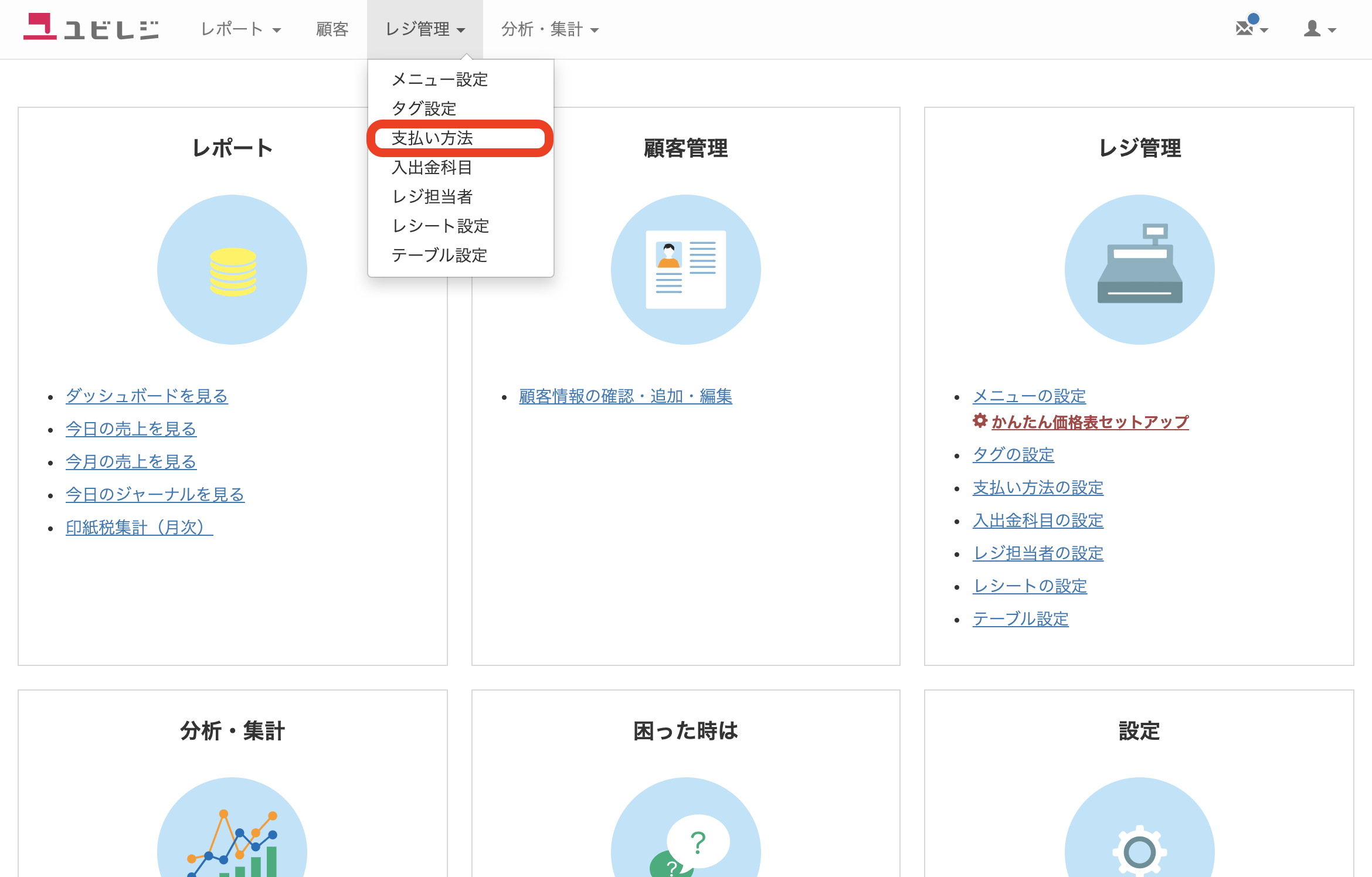Viewport: 1372px width, 877px height.
Task: Click the line chart analysis icon
Action: pos(232,844)
